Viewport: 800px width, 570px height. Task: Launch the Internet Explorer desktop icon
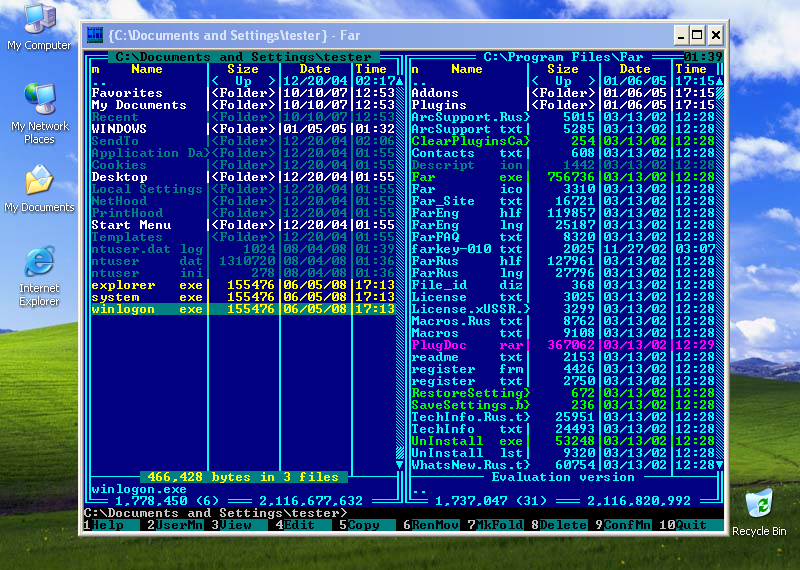pyautogui.click(x=40, y=276)
